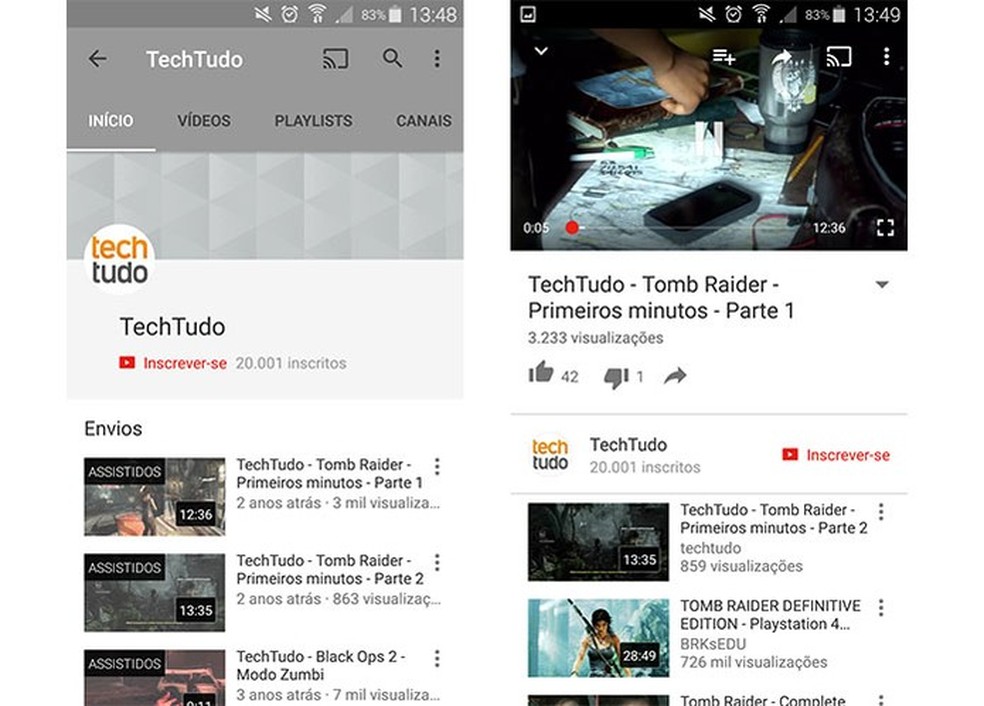Screen dimensions: 984x706
Task: Play Envios thumbnail with 13:35 duration
Action: click(x=154, y=592)
